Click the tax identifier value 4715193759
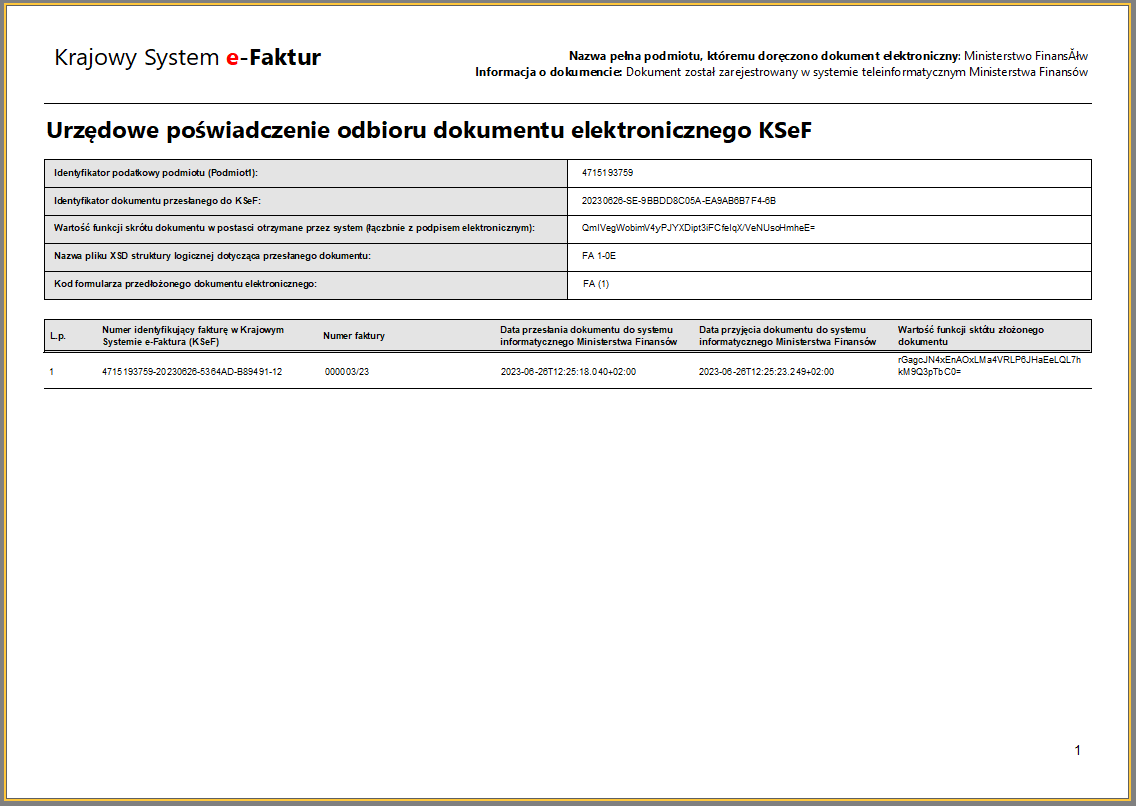 pos(607,173)
